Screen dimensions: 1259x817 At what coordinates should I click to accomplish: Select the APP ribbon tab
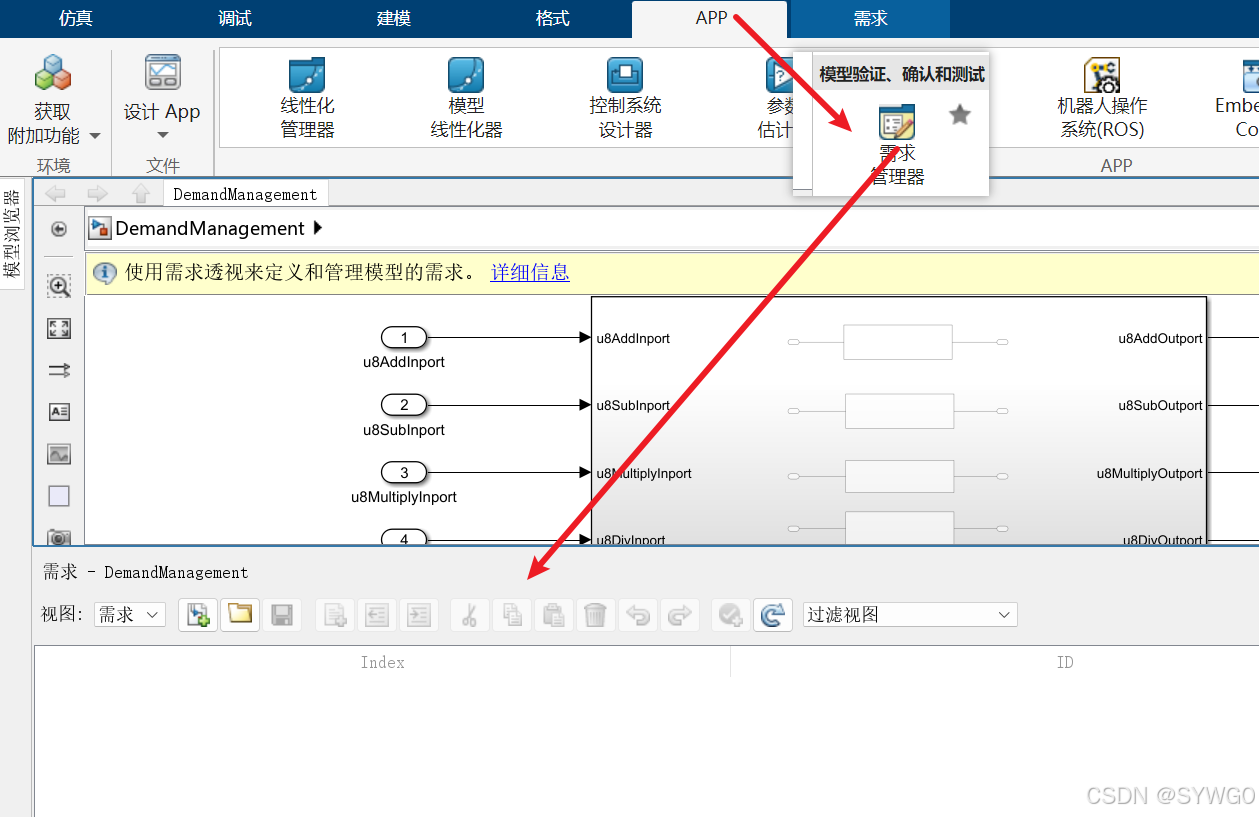coord(711,18)
